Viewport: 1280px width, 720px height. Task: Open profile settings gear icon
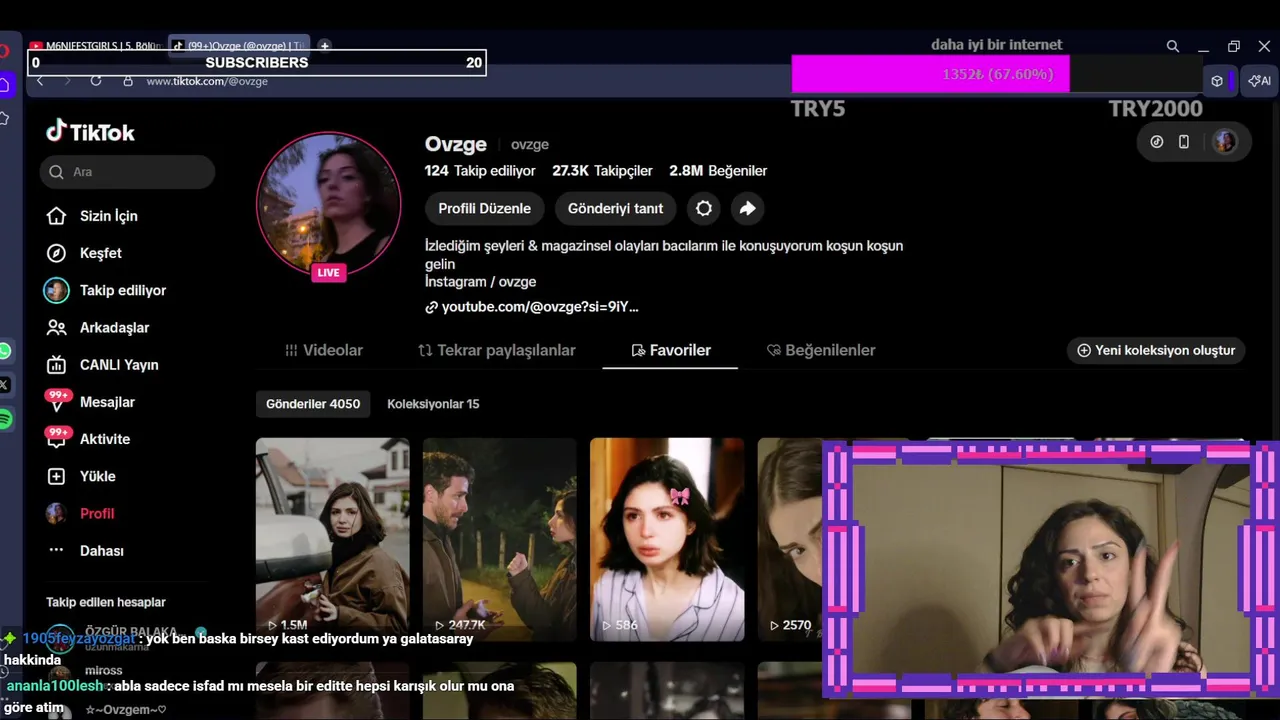pyautogui.click(x=704, y=209)
